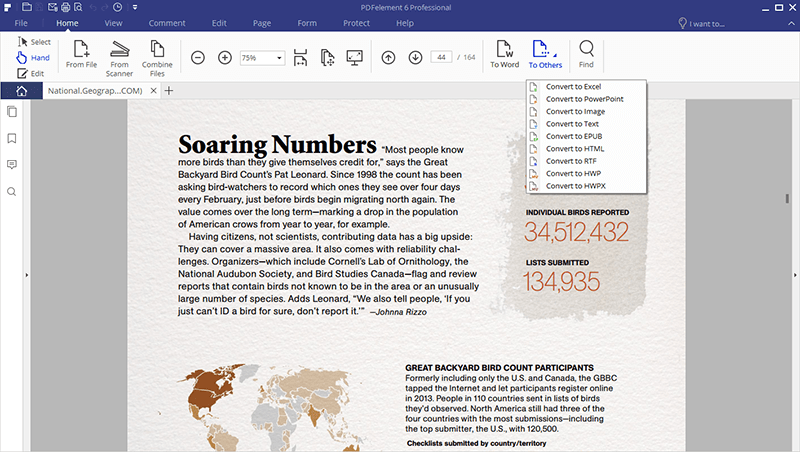This screenshot has height=452, width=800.
Task: Go to the Home start screen icon
Action: pos(21,91)
